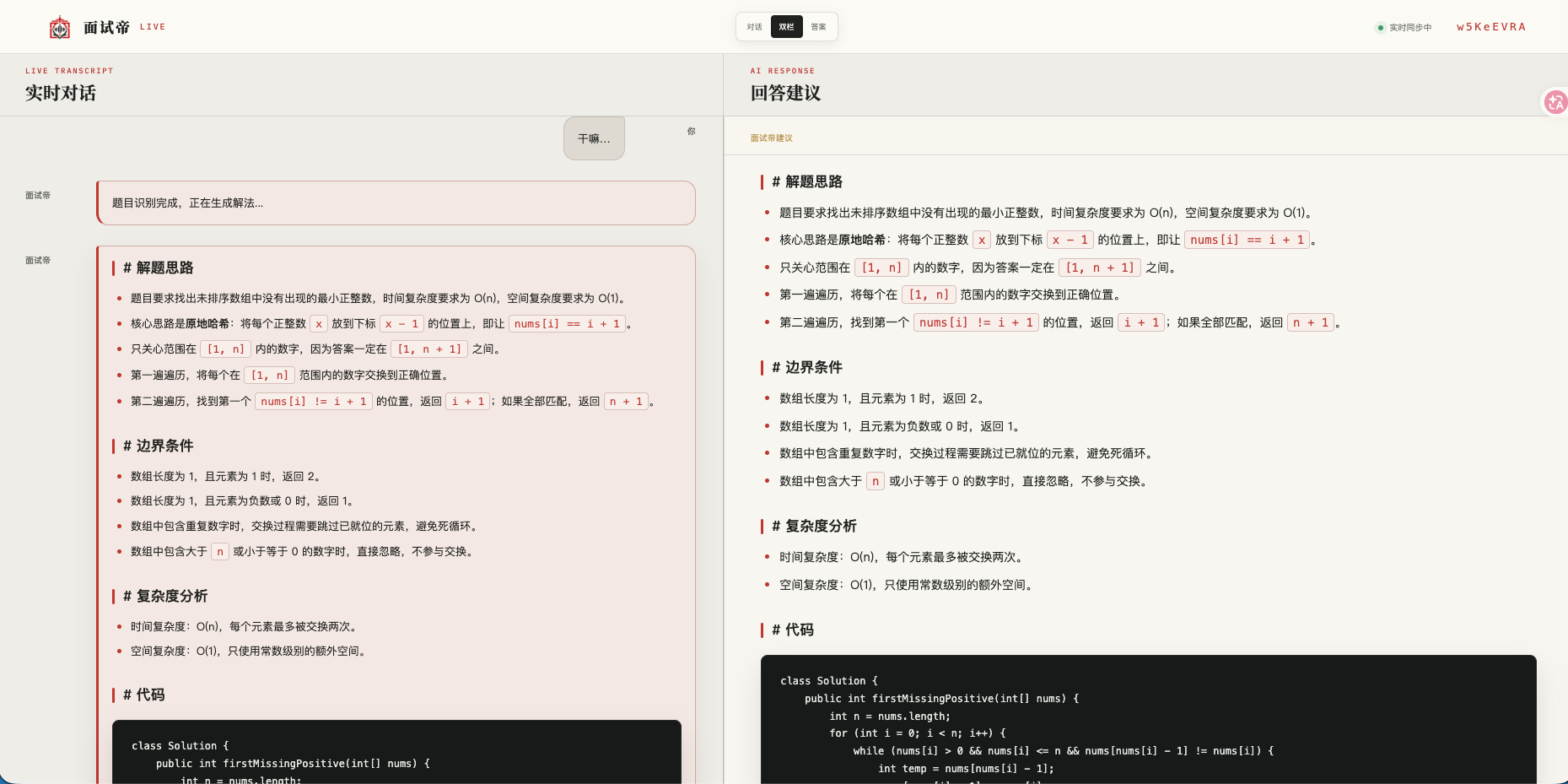Click the while loop line in response code block

(1064, 751)
